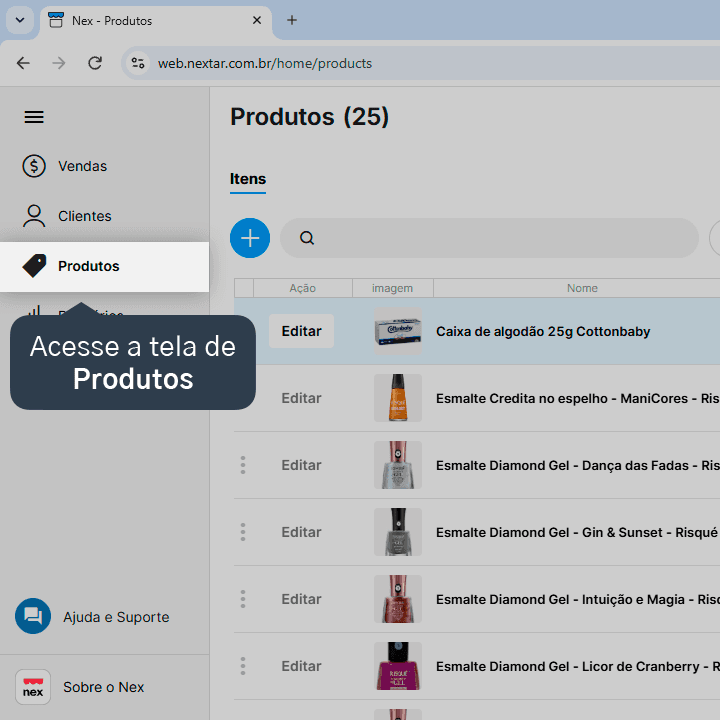Viewport: 720px width, 720px height.
Task: Edit Esmalte Diamond Gel Intuição e Magia
Action: coord(301,599)
